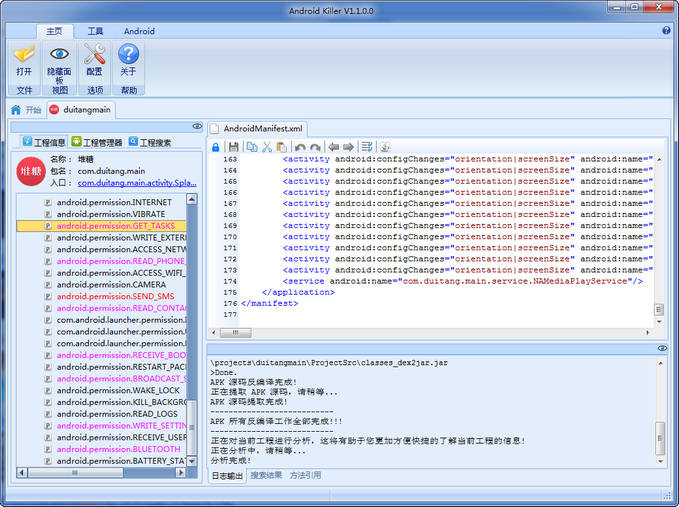Toggle 隐藏面板 hide panel eye button

pyautogui.click(x=60, y=54)
